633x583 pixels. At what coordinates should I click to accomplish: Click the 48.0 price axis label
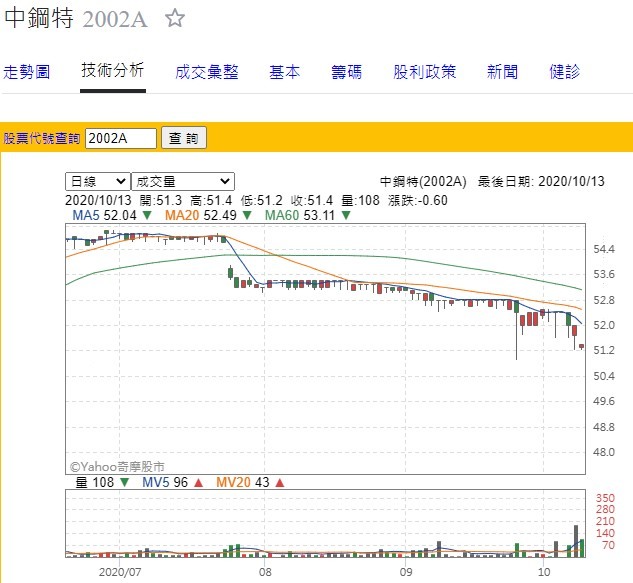[604, 452]
